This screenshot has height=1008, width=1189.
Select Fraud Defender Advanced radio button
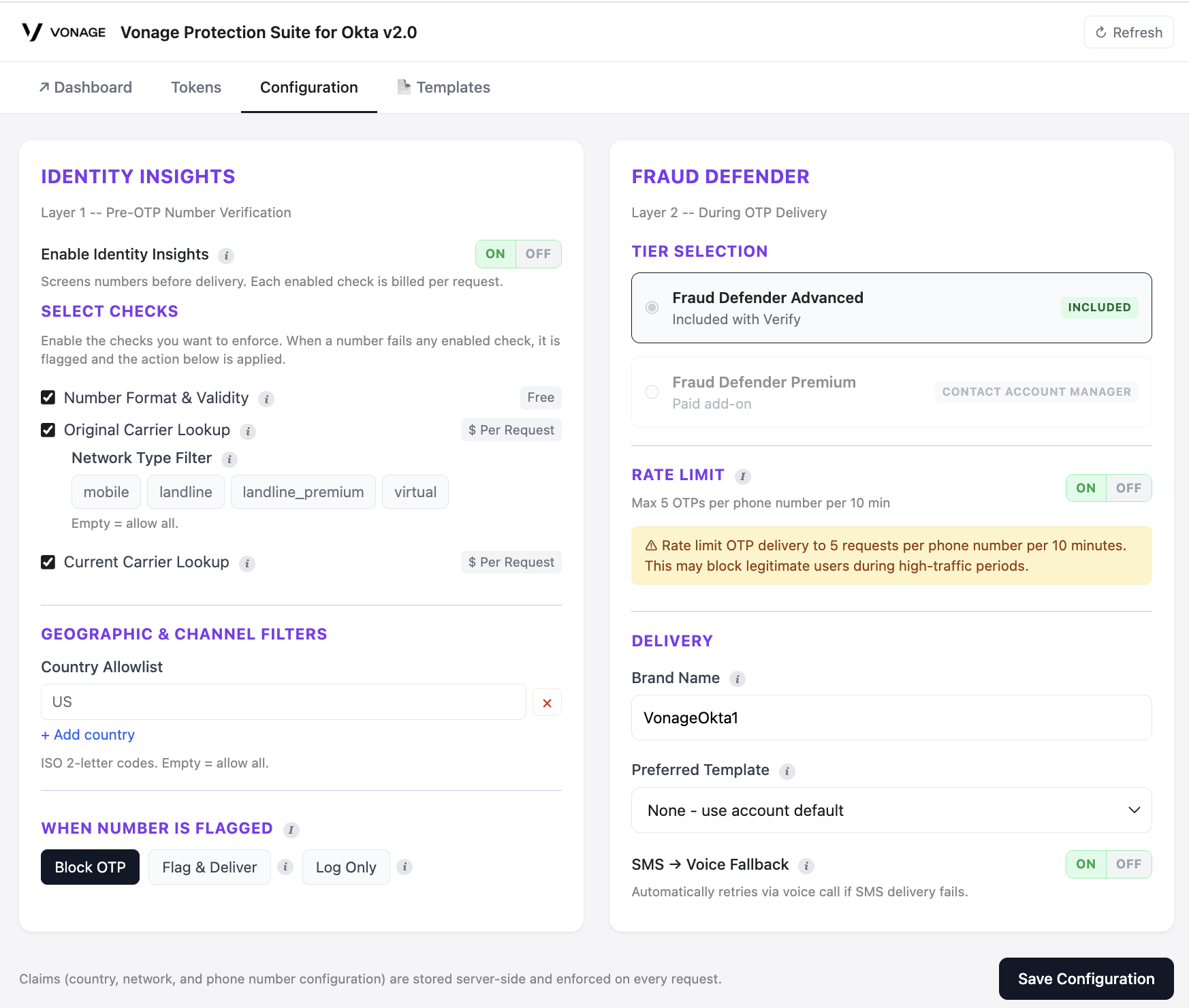[652, 307]
